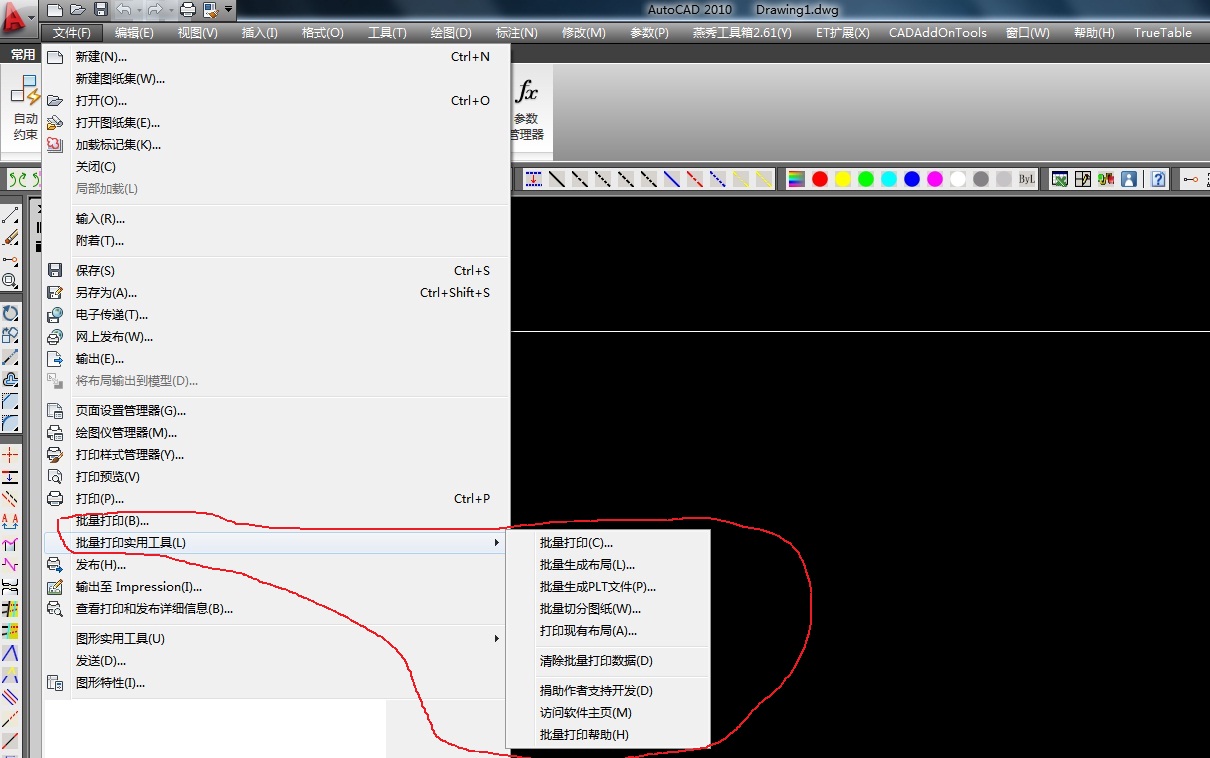Switch to the 常用 ribbon tab

click(22, 55)
